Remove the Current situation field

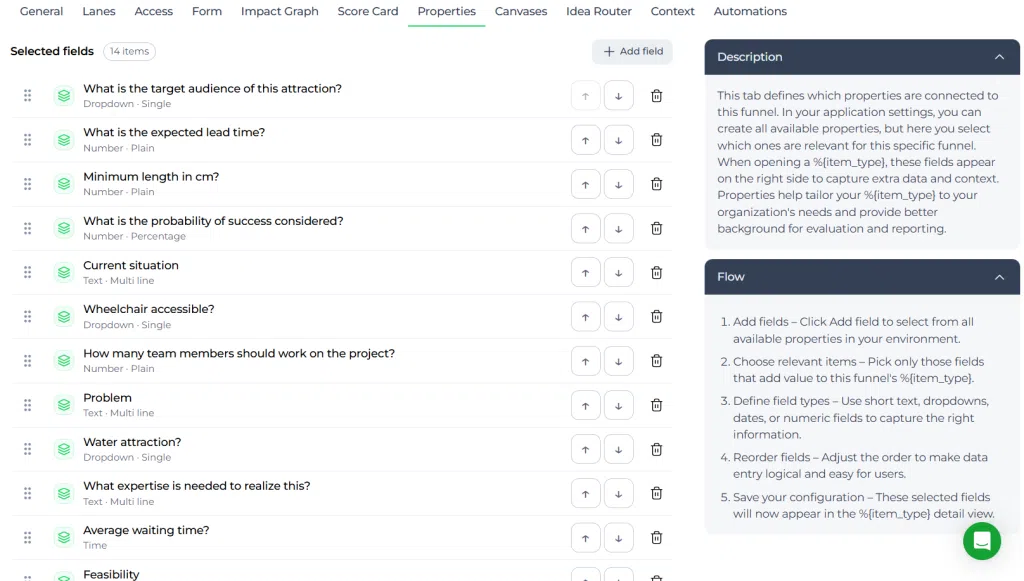[x=656, y=272]
